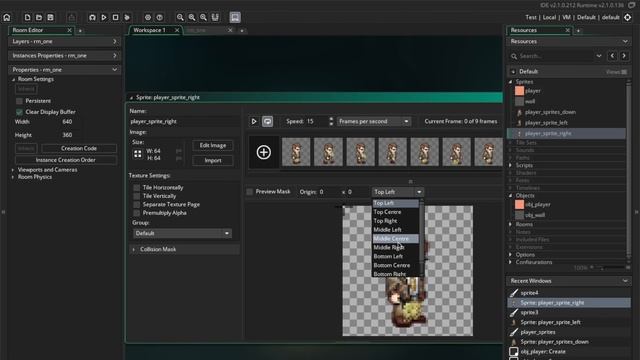The image size is (640, 360).
Task: Save the project with the disk icon
Action: point(50,18)
